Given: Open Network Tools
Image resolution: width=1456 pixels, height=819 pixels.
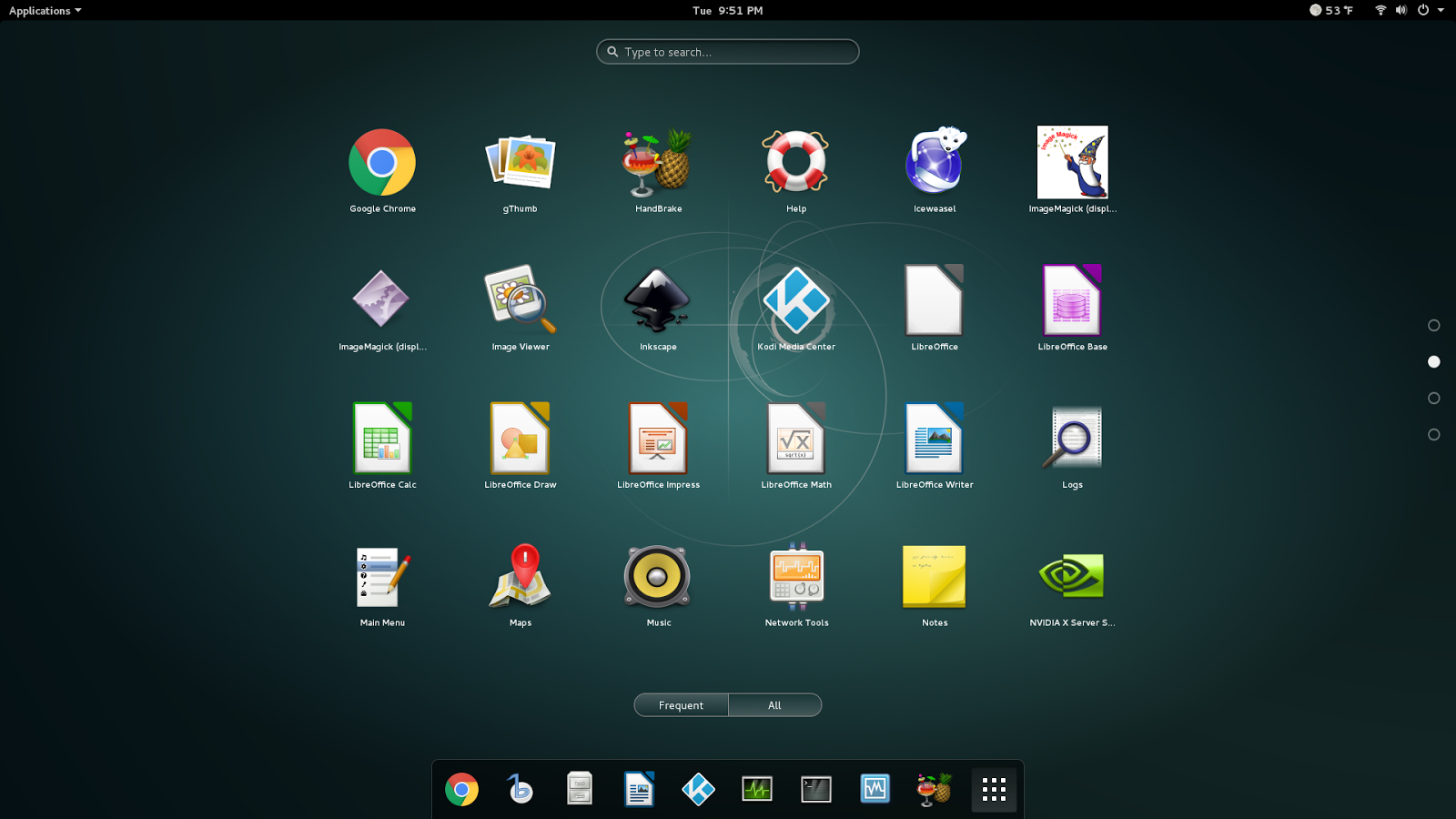Looking at the screenshot, I should pyautogui.click(x=796, y=577).
